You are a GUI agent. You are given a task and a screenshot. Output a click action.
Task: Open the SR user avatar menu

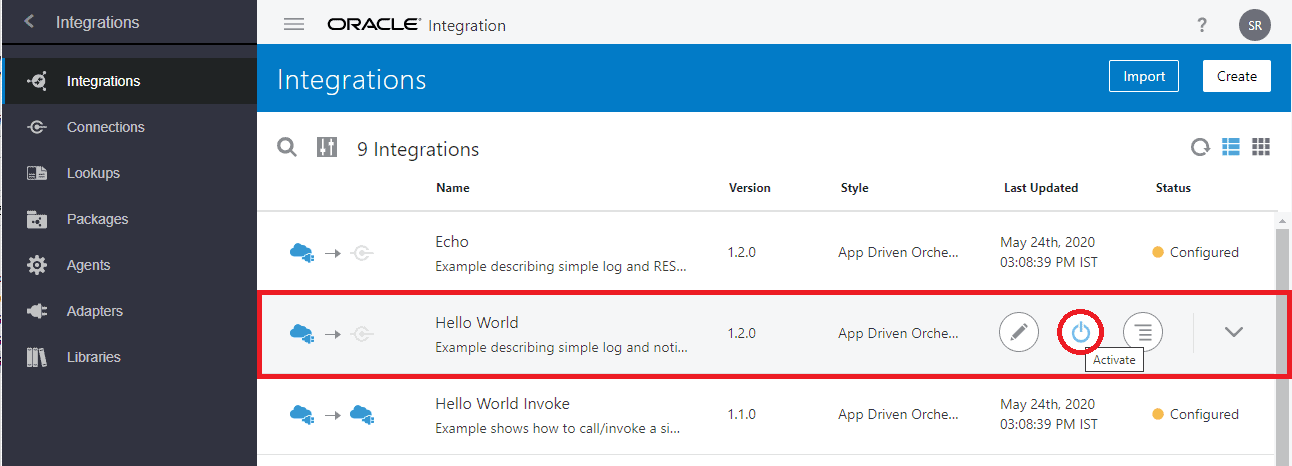click(x=1255, y=25)
